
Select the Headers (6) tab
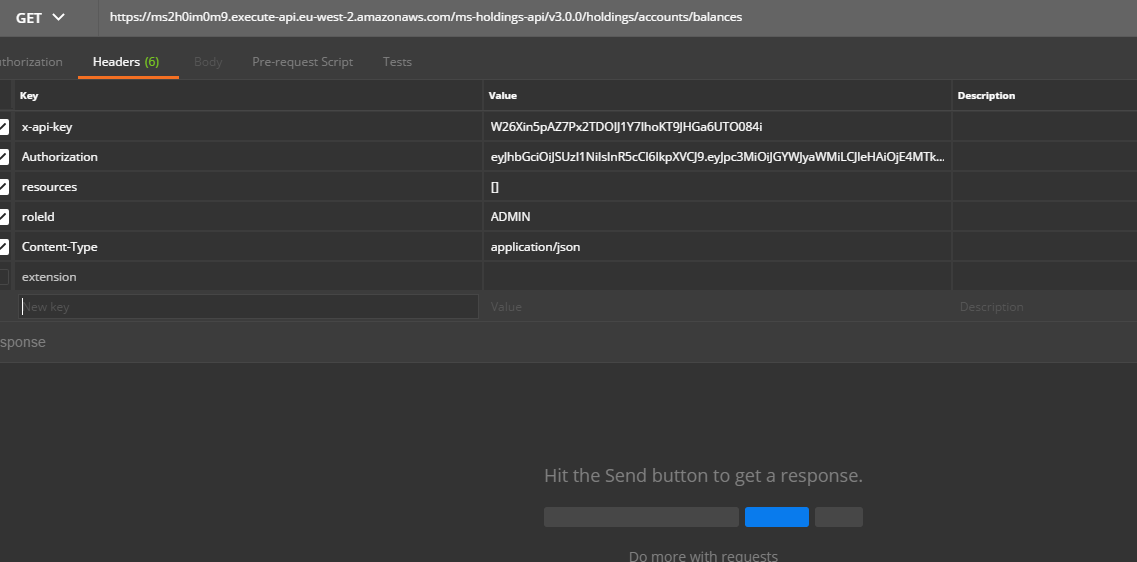pos(126,62)
